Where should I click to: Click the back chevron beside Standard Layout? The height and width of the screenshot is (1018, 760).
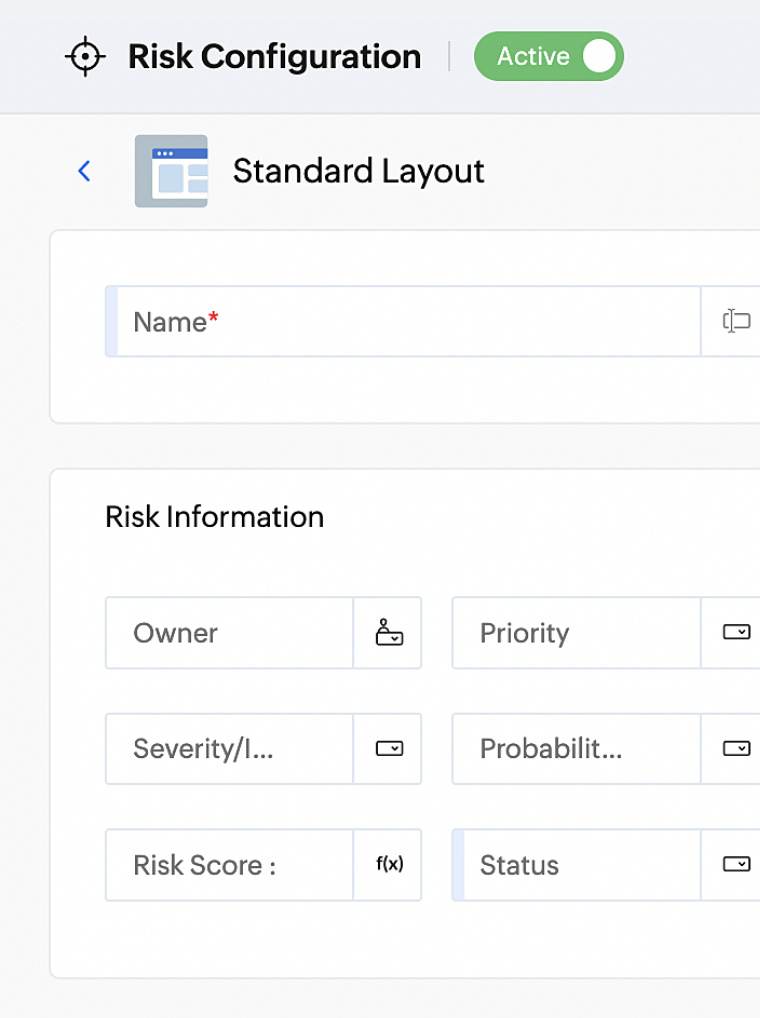84,171
